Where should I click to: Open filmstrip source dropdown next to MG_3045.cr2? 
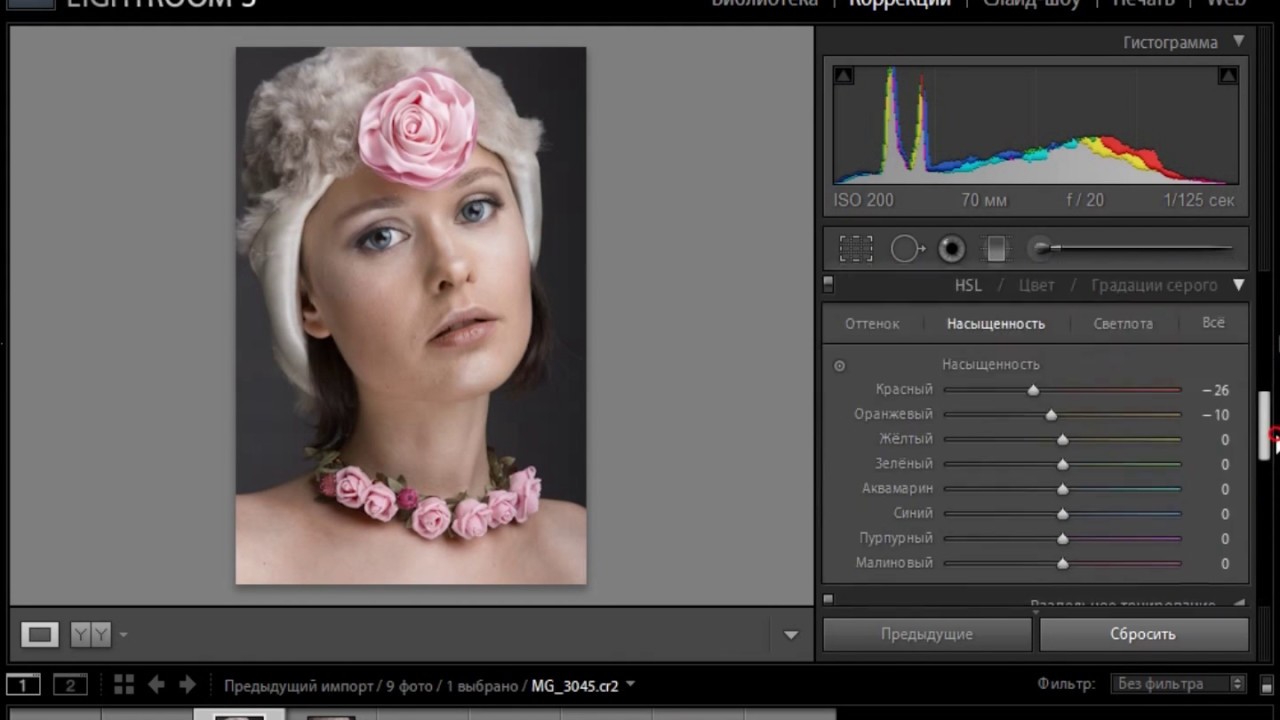[631, 686]
